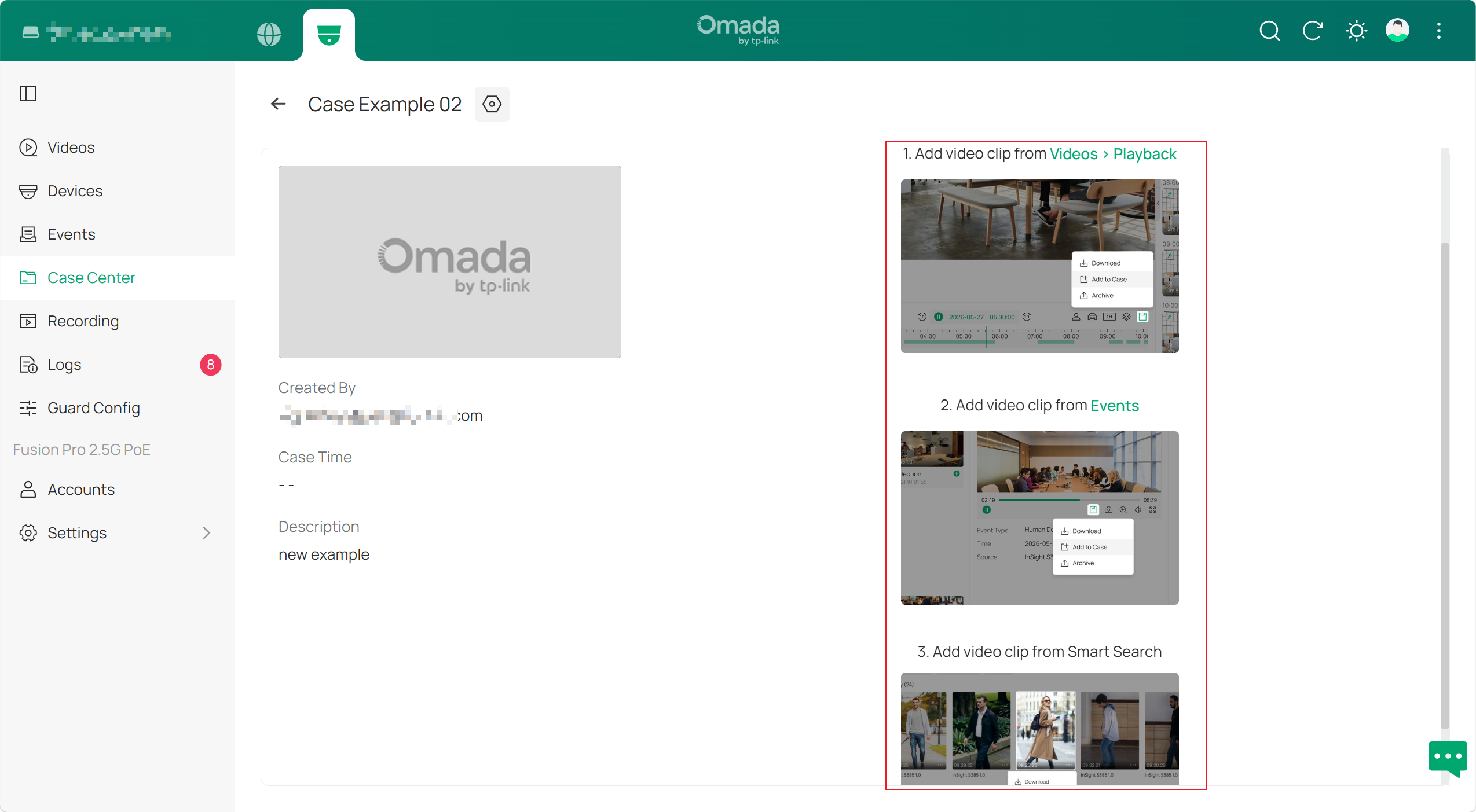Image resolution: width=1476 pixels, height=812 pixels.
Task: Open case settings icon beside Case Example 02
Action: 492,104
